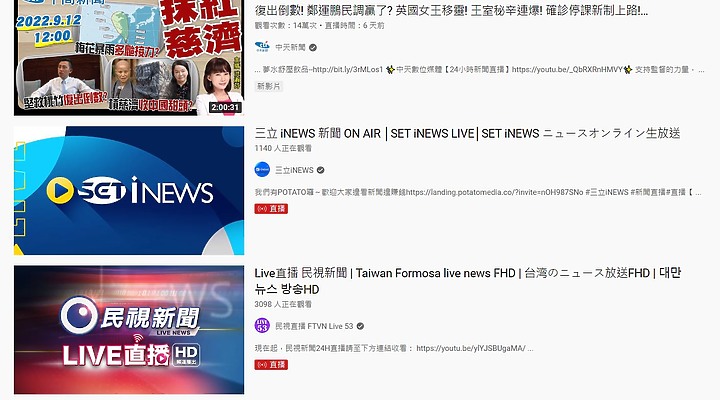Click the 新影片 badge under 中天新聞 video
Image resolution: width=720 pixels, height=400 pixels.
point(269,86)
